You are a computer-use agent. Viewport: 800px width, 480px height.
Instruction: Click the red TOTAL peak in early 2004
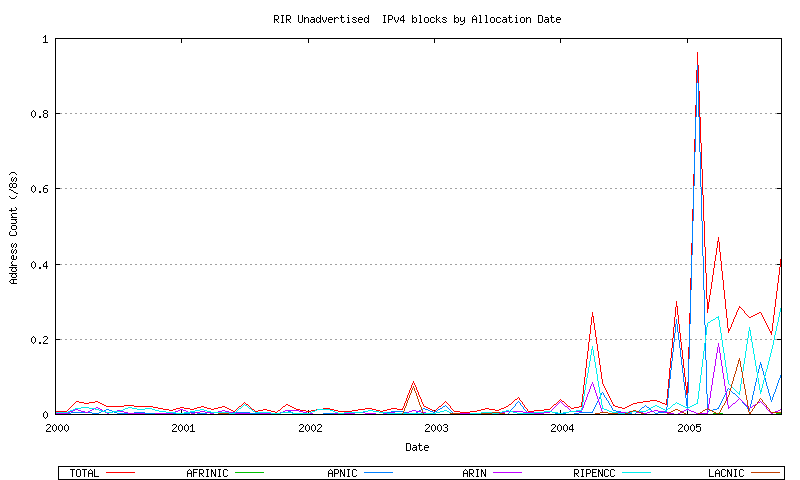[x=592, y=313]
